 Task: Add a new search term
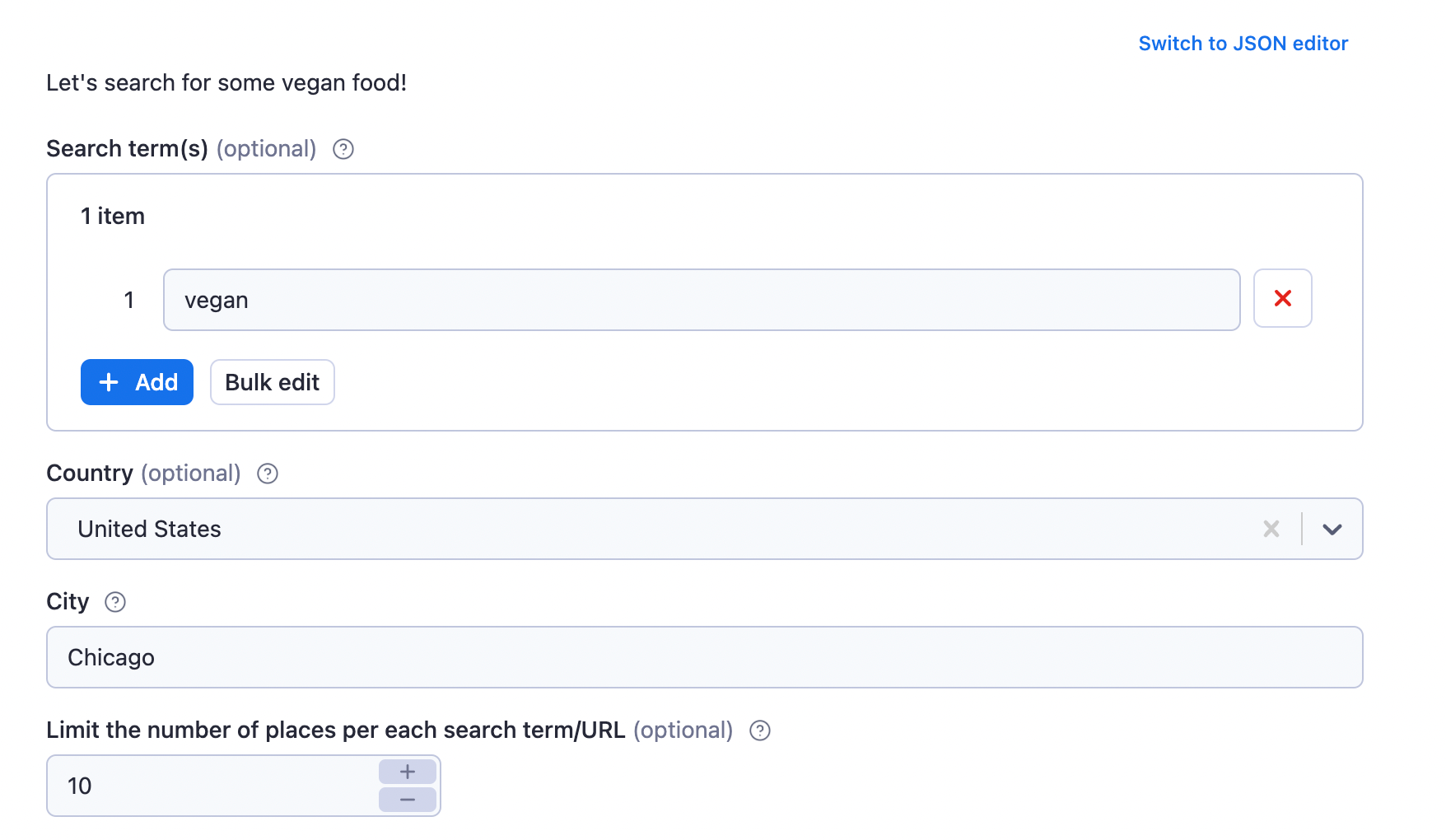137,382
